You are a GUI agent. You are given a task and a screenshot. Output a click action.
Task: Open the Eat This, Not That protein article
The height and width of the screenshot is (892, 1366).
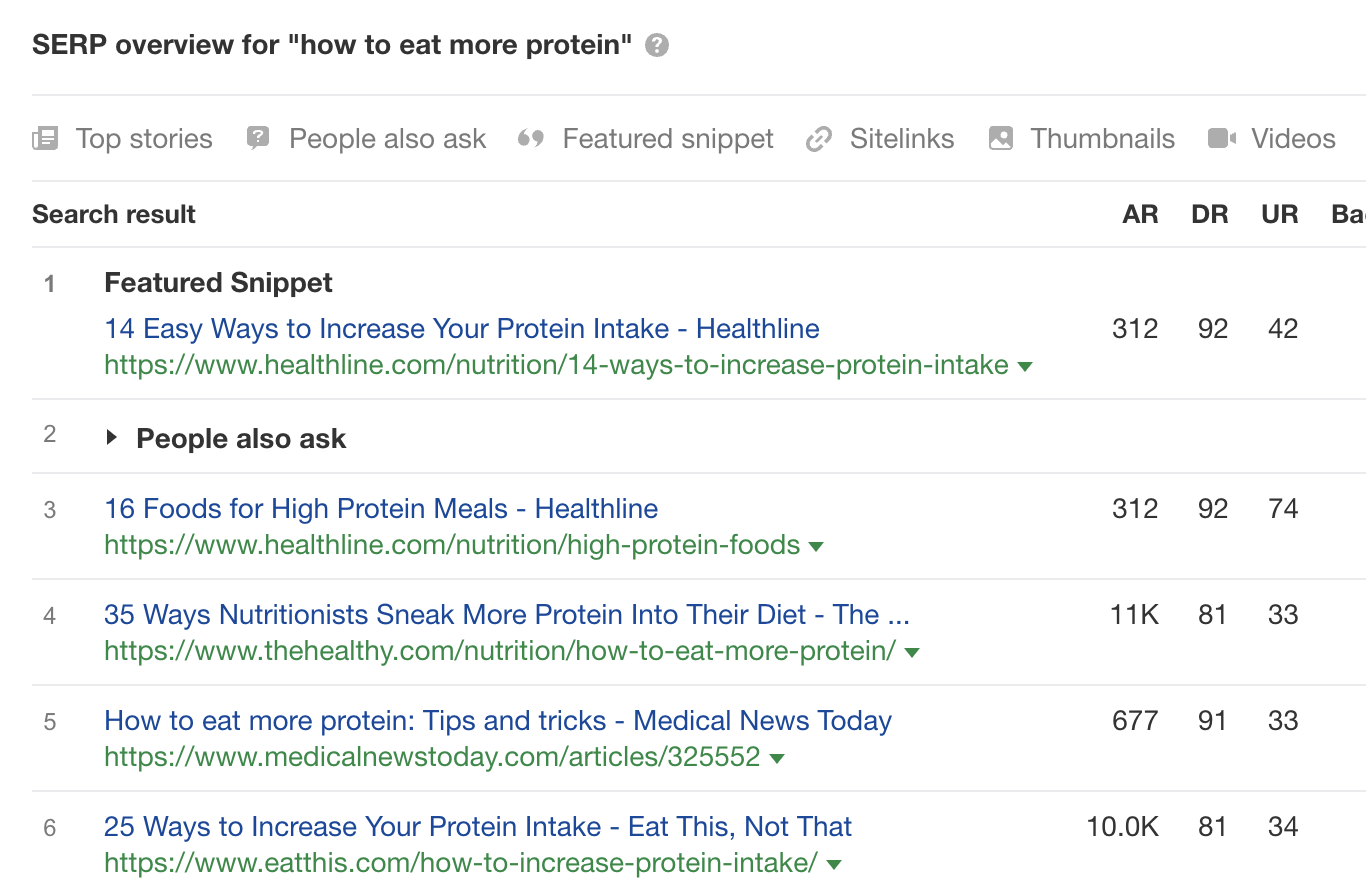477,826
